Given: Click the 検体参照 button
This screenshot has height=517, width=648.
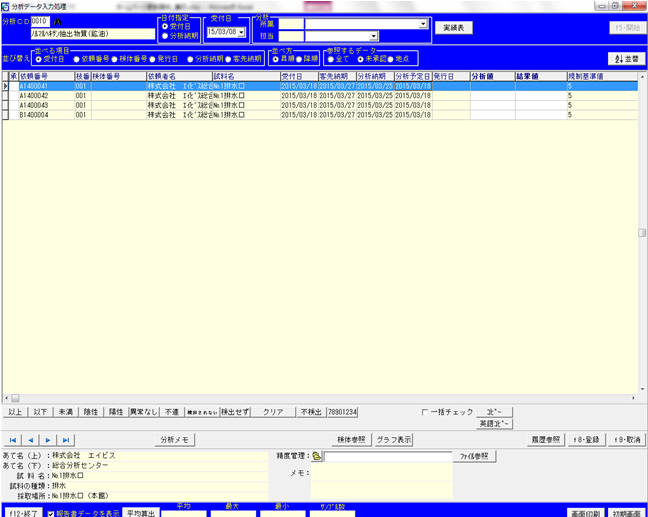Looking at the screenshot, I should (351, 440).
